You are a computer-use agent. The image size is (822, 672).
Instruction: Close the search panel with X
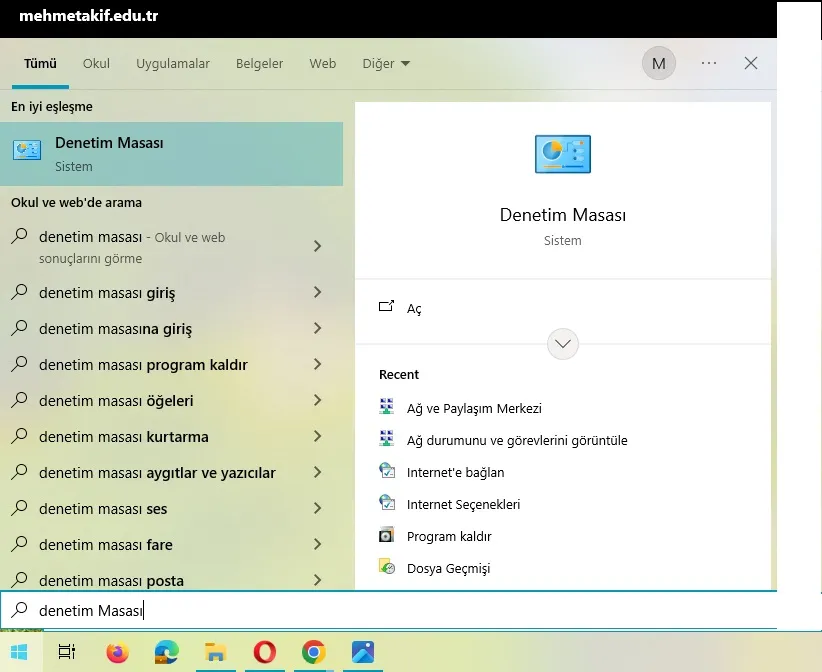coord(751,63)
